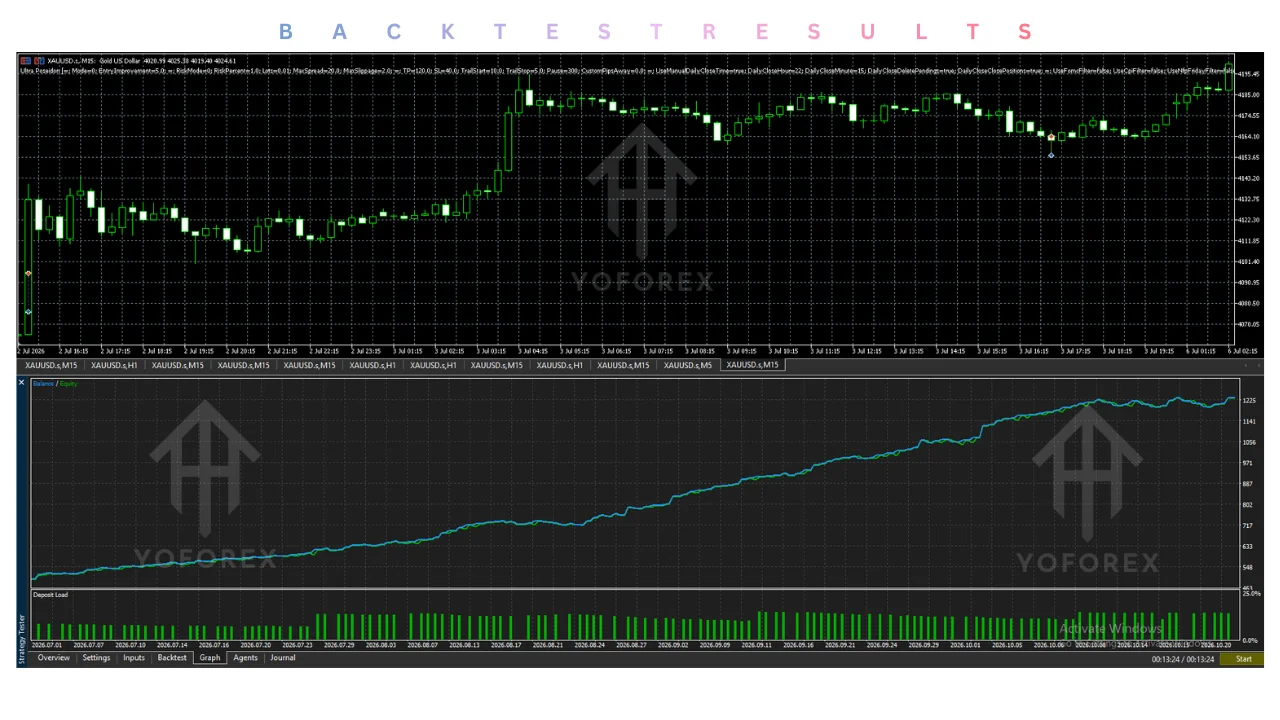
Task: Click the "25.0%" deposit load value
Action: coord(1250,594)
